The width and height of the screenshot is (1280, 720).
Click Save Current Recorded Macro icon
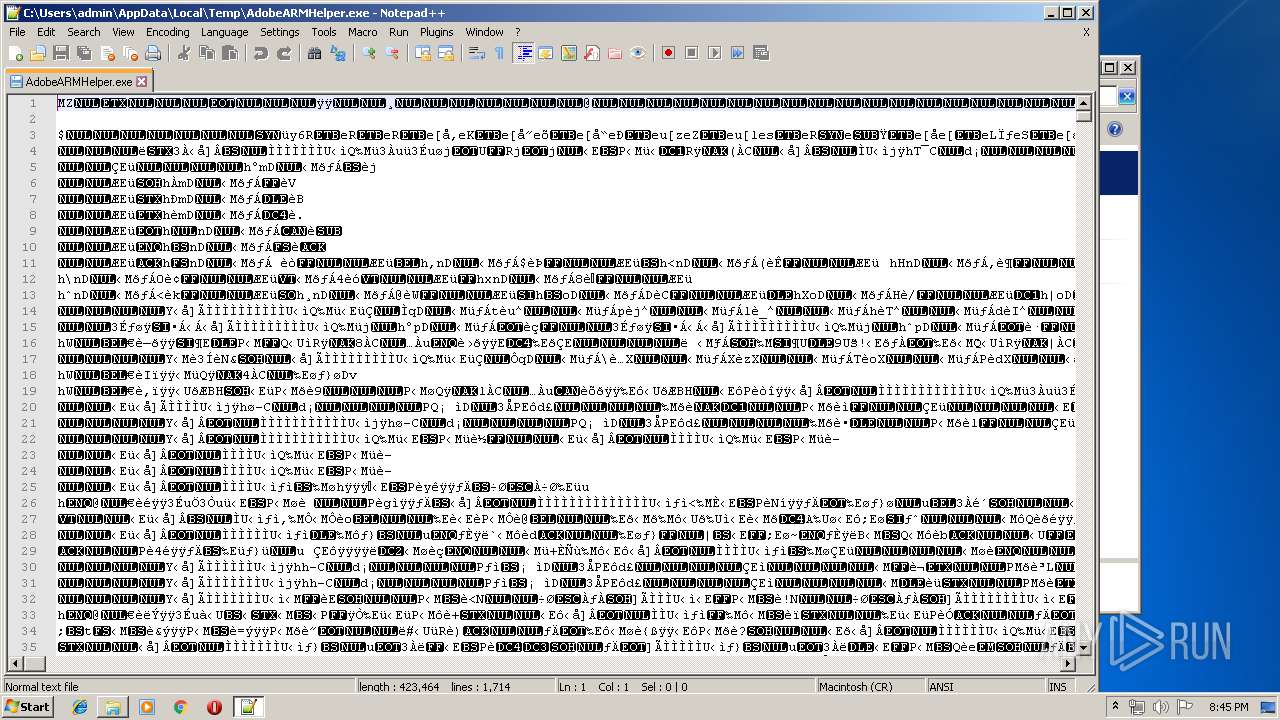(761, 53)
